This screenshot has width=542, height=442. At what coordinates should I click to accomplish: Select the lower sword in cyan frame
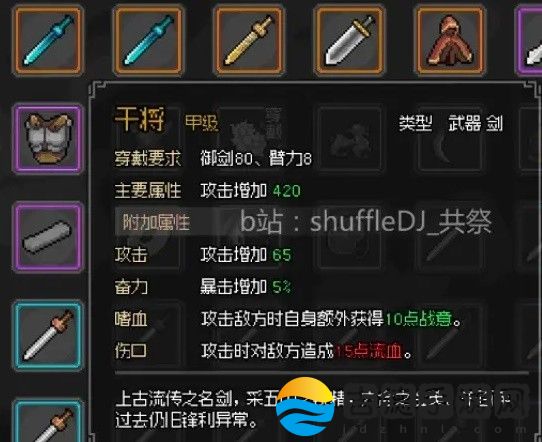click(48, 421)
